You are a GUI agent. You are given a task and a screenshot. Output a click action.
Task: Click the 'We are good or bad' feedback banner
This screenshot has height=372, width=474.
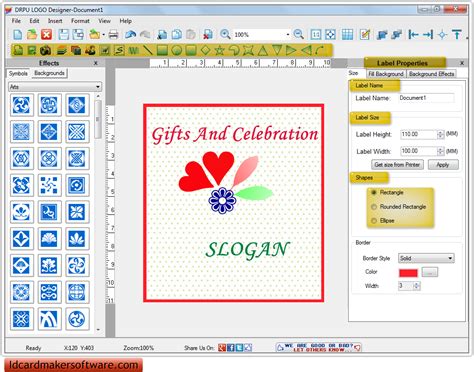(319, 348)
